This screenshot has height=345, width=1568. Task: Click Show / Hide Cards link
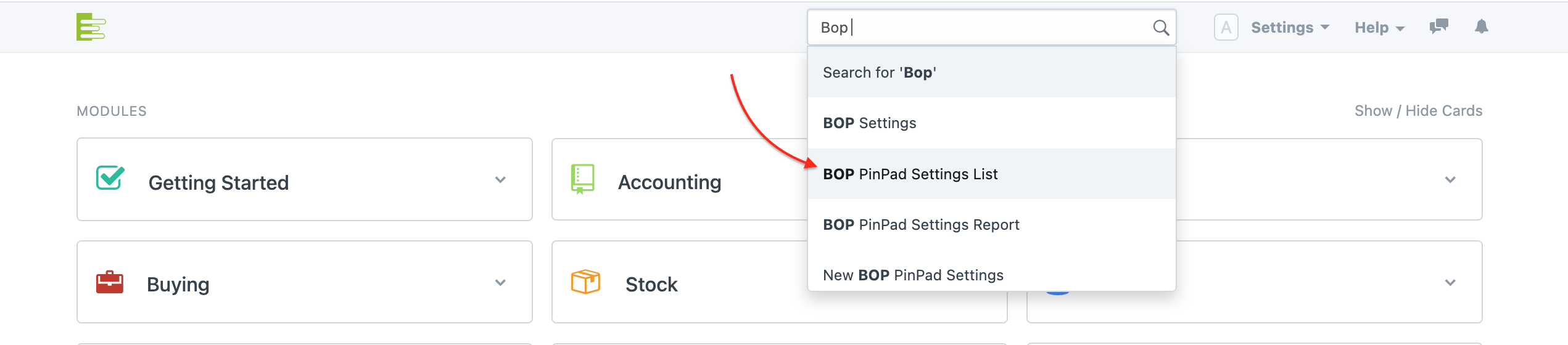tap(1418, 111)
